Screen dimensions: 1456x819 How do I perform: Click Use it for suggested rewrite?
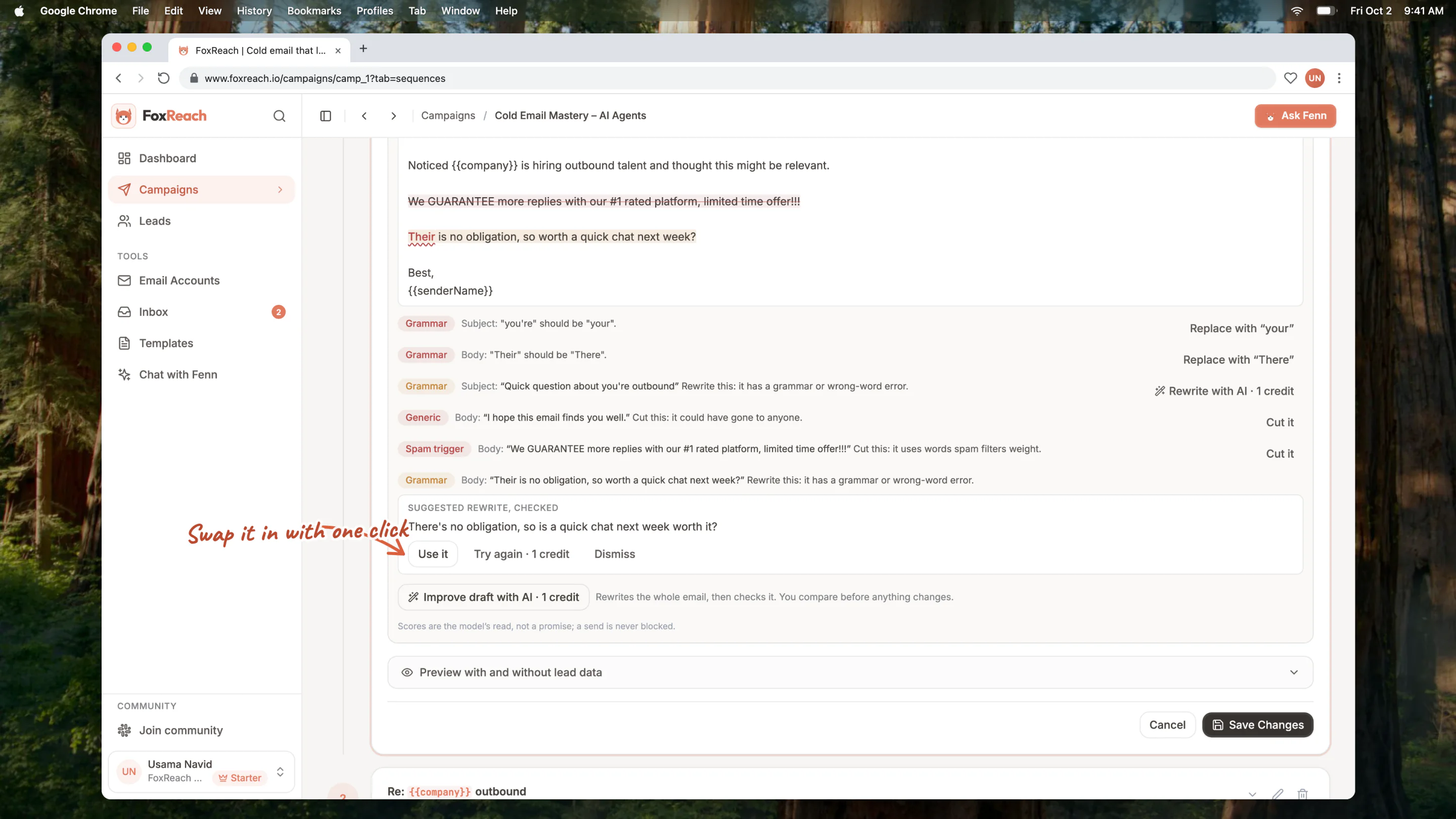click(x=433, y=554)
